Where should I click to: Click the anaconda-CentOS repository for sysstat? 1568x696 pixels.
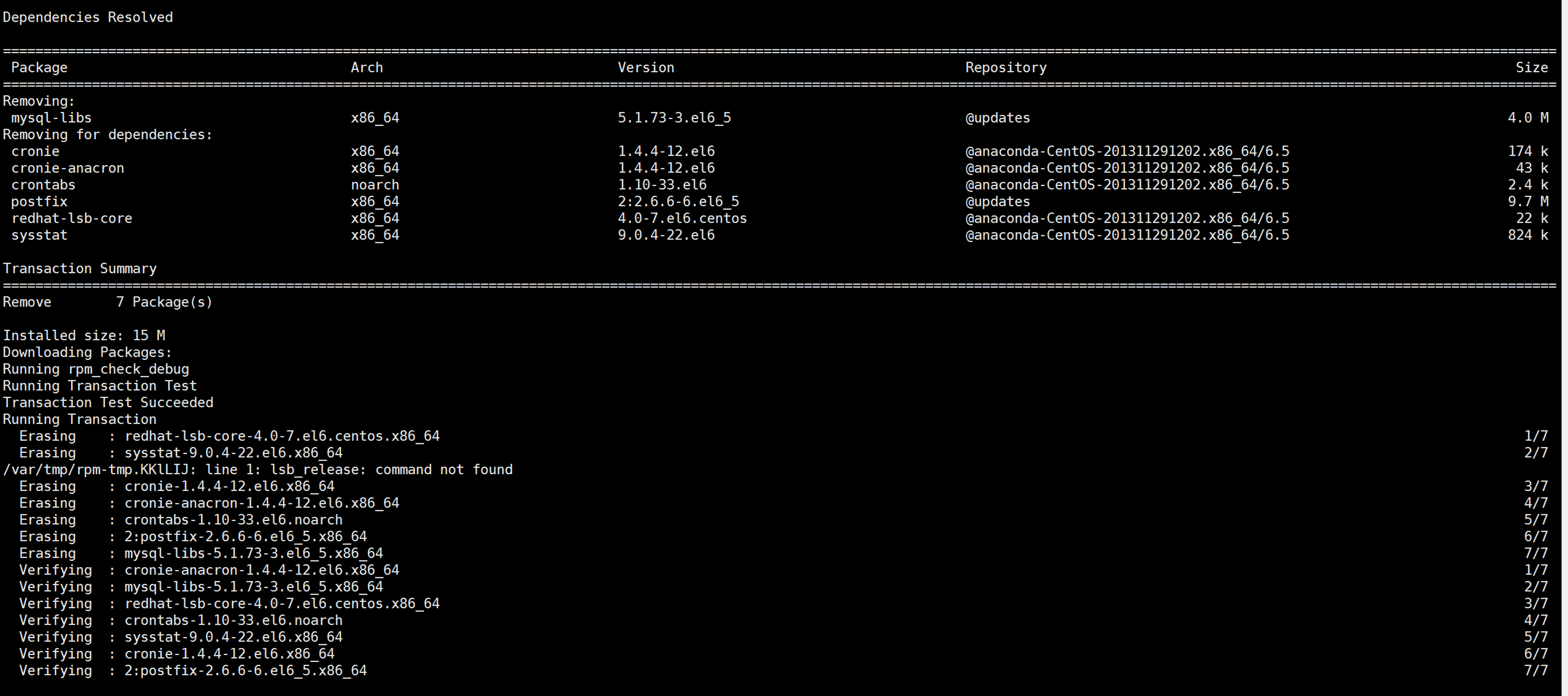point(1127,235)
